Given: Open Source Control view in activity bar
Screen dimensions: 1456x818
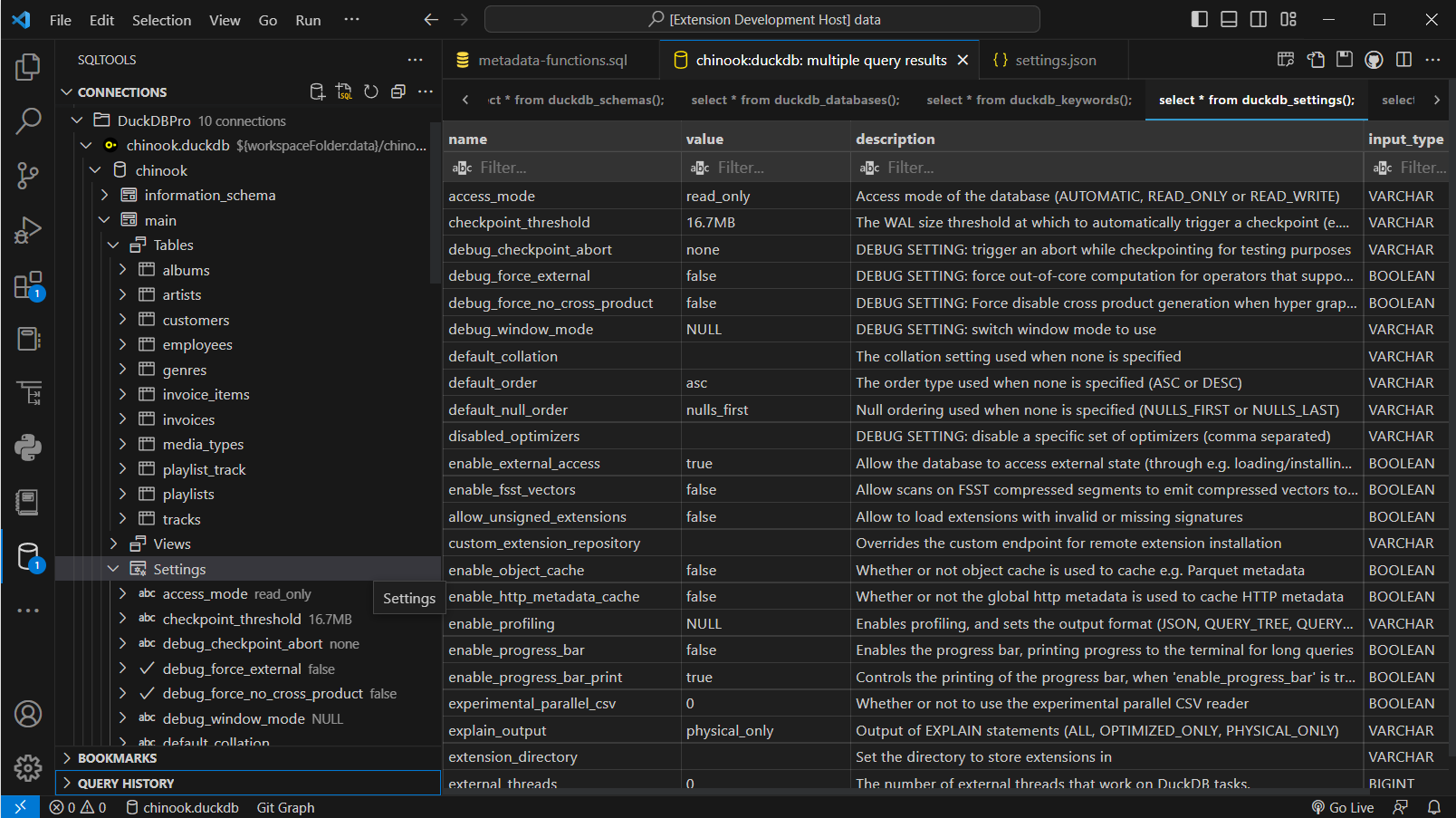Looking at the screenshot, I should point(28,175).
